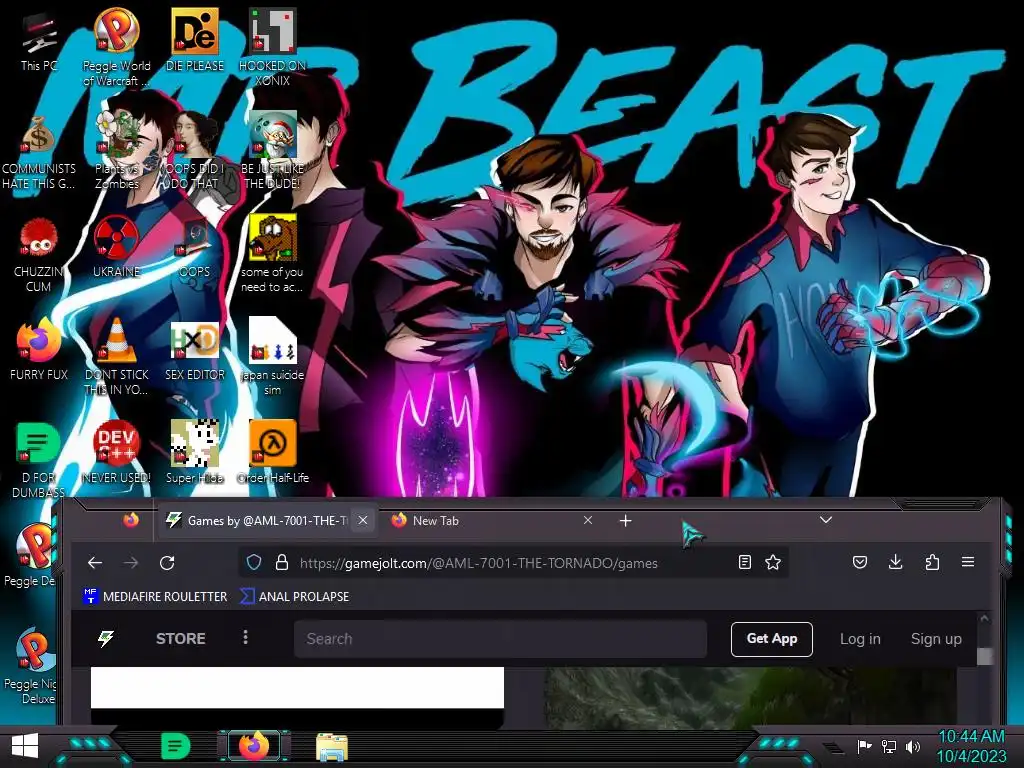Image resolution: width=1024 pixels, height=768 pixels.
Task: Open COMMUNISTS HATE THIS G... money bag shortcut
Action: 39,152
